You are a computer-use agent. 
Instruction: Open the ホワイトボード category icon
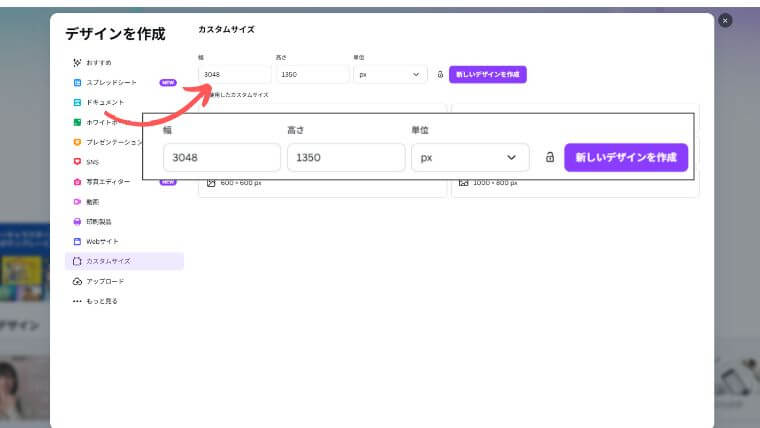pyautogui.click(x=77, y=122)
